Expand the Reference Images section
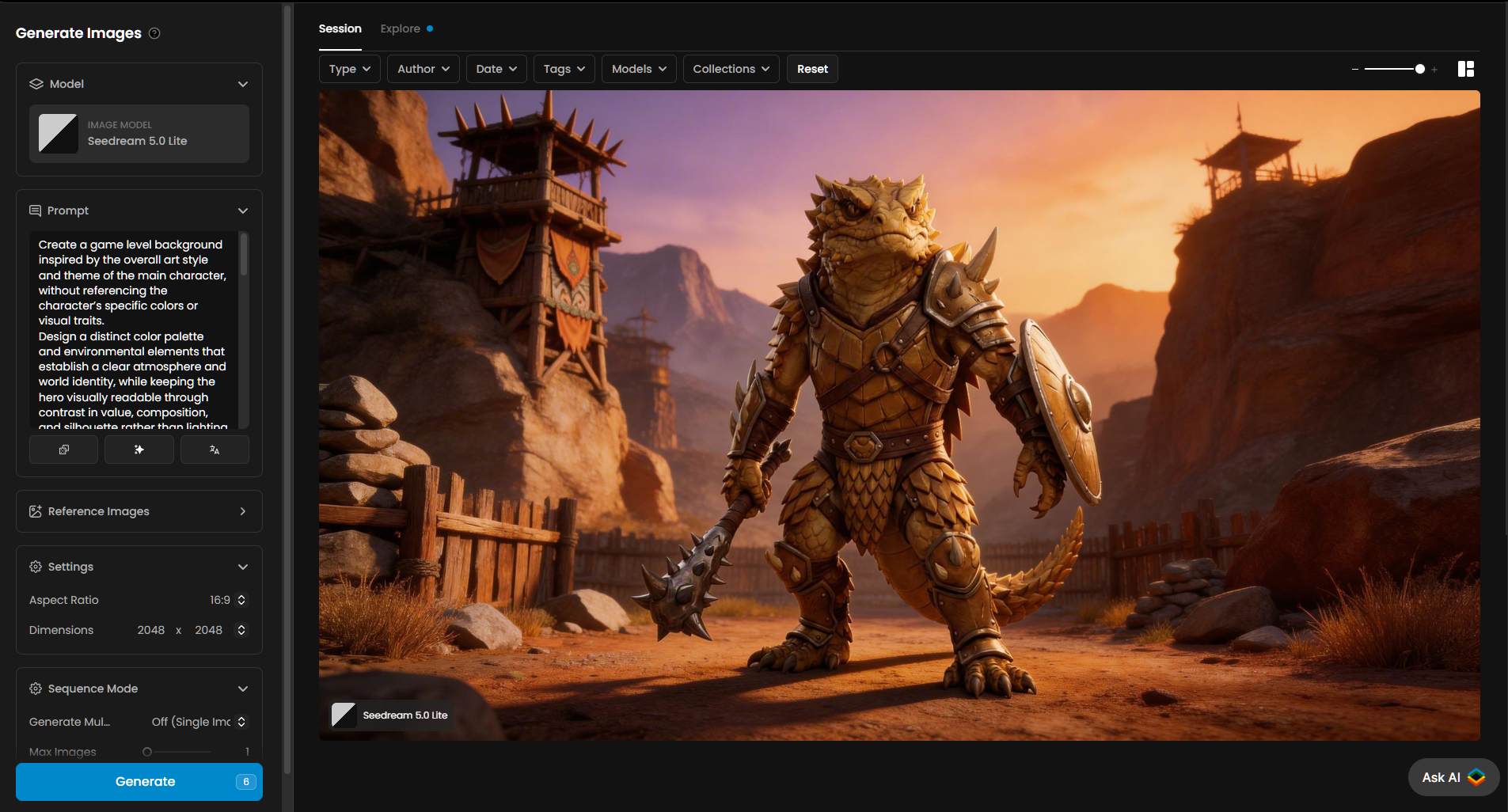The image size is (1508, 812). [139, 511]
